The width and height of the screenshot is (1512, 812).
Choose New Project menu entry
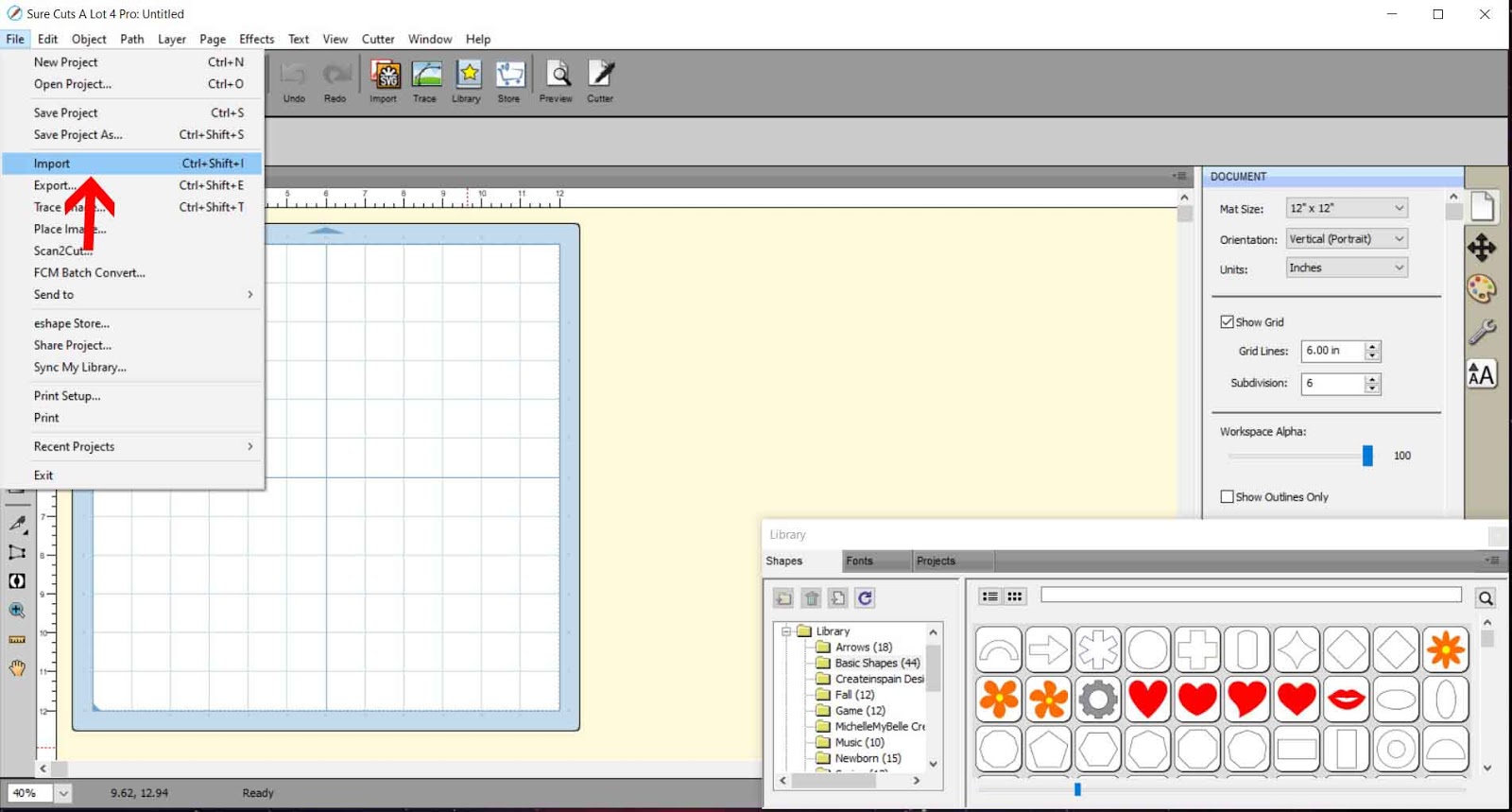point(132,62)
